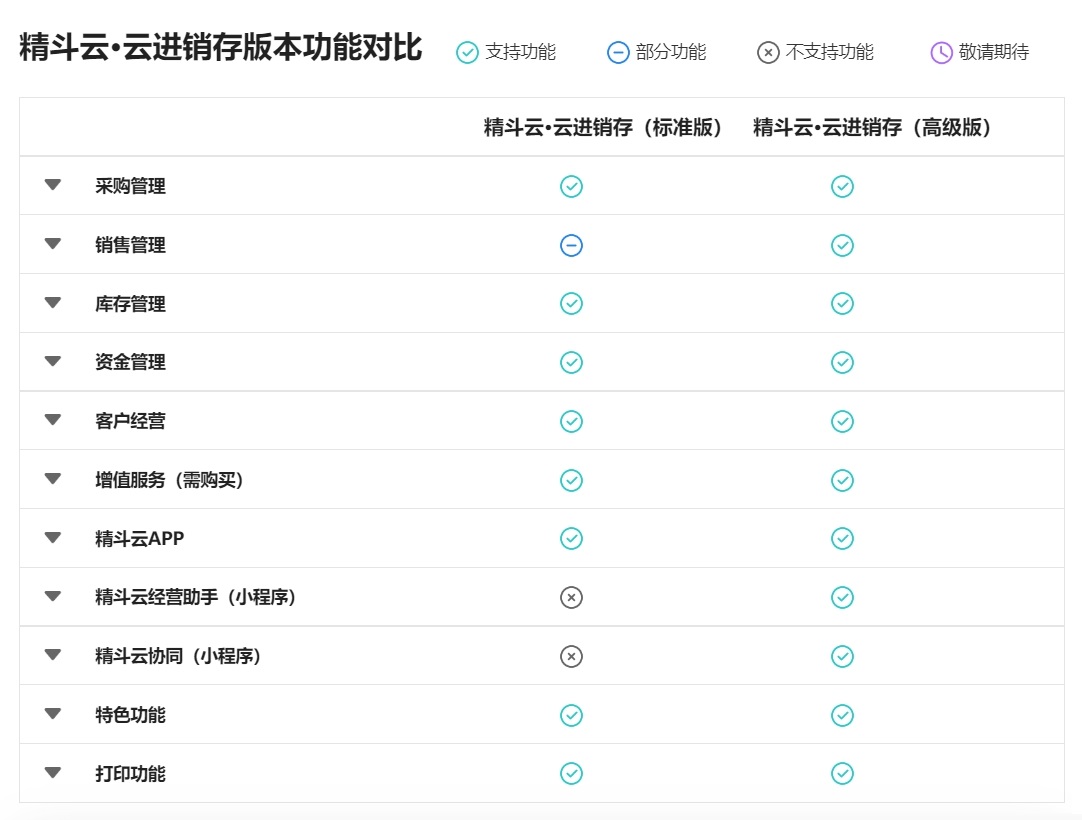Click 精斗云协同 standard edition unsupported icon
This screenshot has width=1082, height=820.
pyautogui.click(x=571, y=656)
